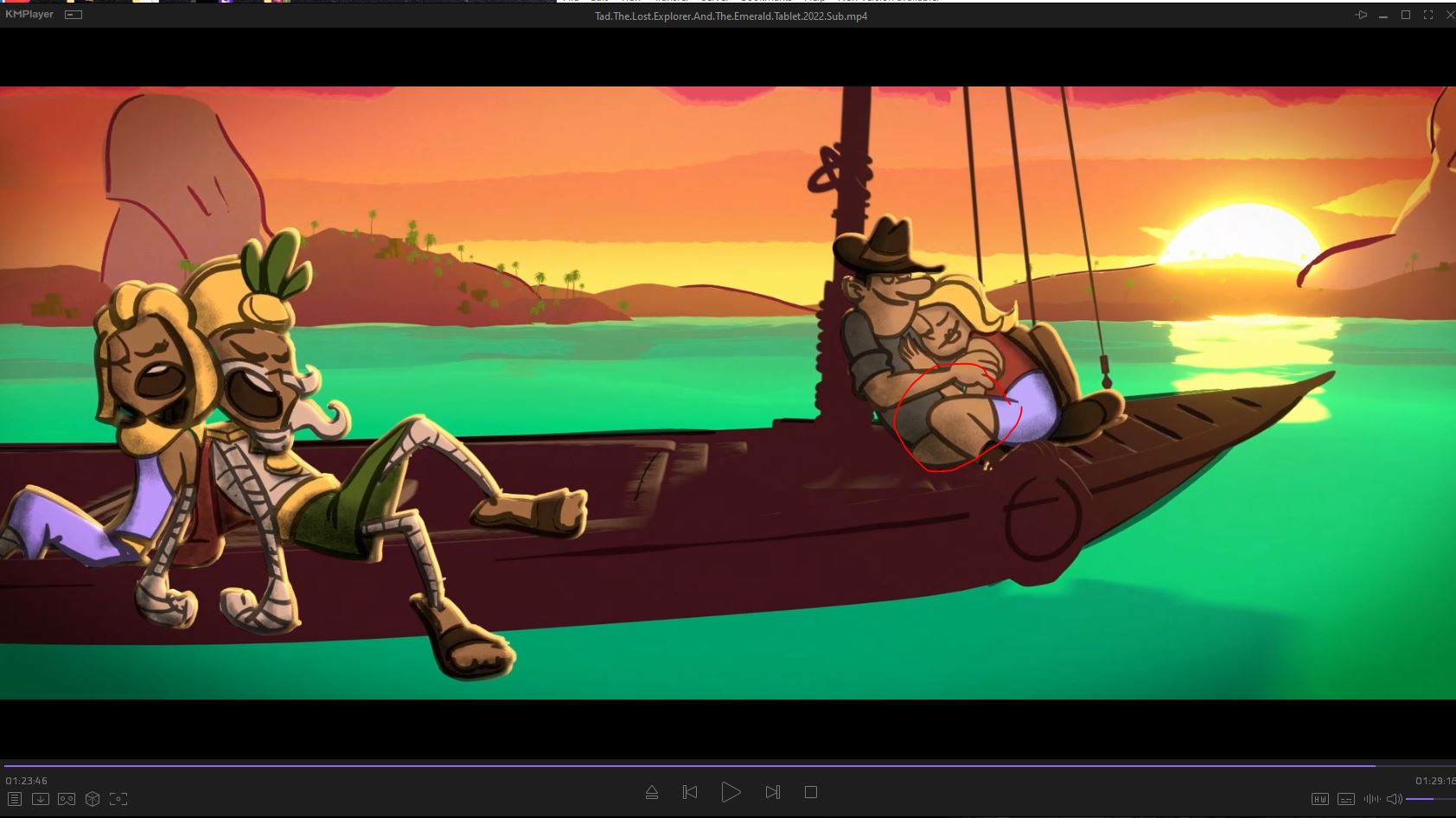Mute the speaker volume
Viewport: 1456px width, 818px height.
[x=1394, y=799]
